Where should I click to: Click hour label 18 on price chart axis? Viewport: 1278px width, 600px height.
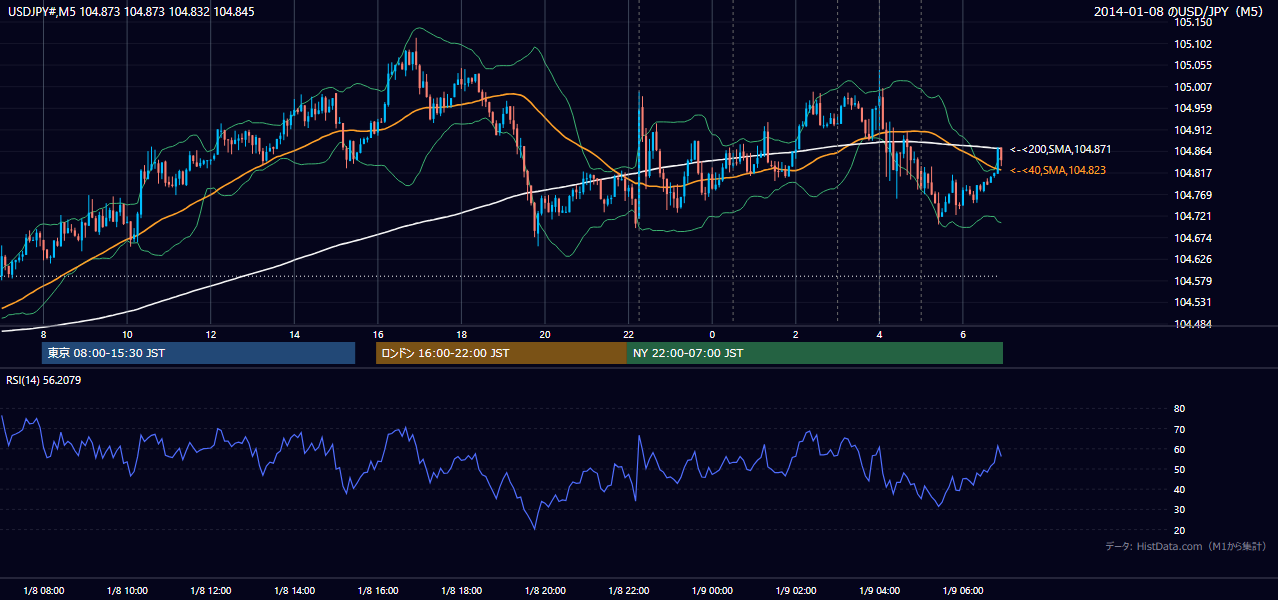coord(461,334)
